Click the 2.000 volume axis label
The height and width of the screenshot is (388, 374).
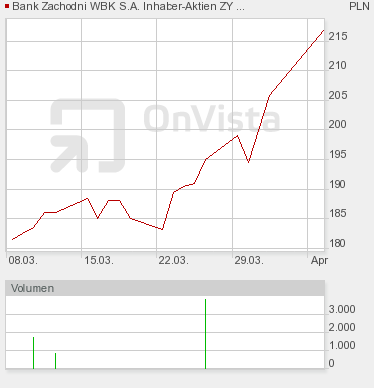(342, 327)
